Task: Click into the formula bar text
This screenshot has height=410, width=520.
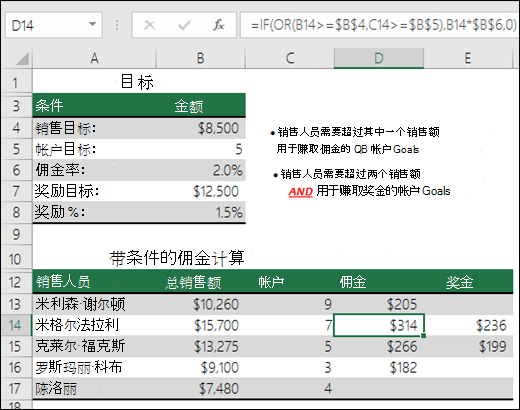Action: pyautogui.click(x=379, y=25)
